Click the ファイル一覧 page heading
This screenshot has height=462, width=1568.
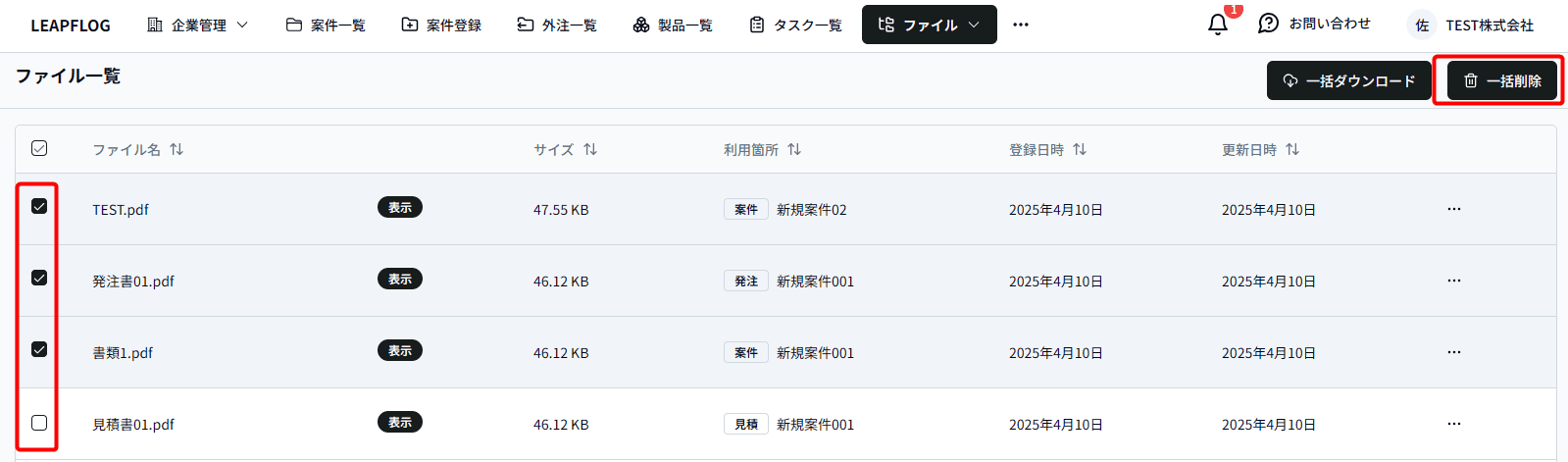68,76
